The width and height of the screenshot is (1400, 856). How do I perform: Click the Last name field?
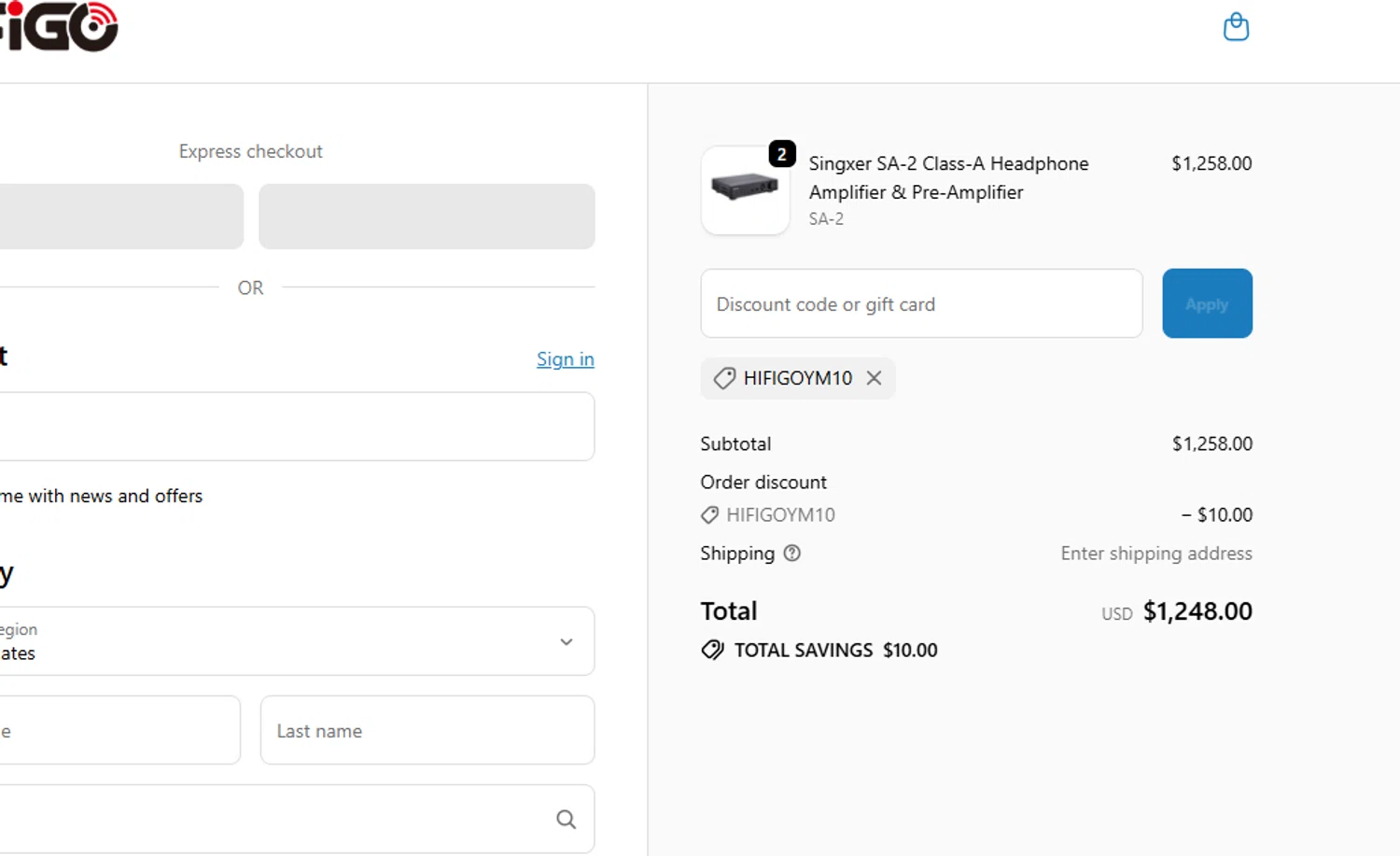pos(427,730)
